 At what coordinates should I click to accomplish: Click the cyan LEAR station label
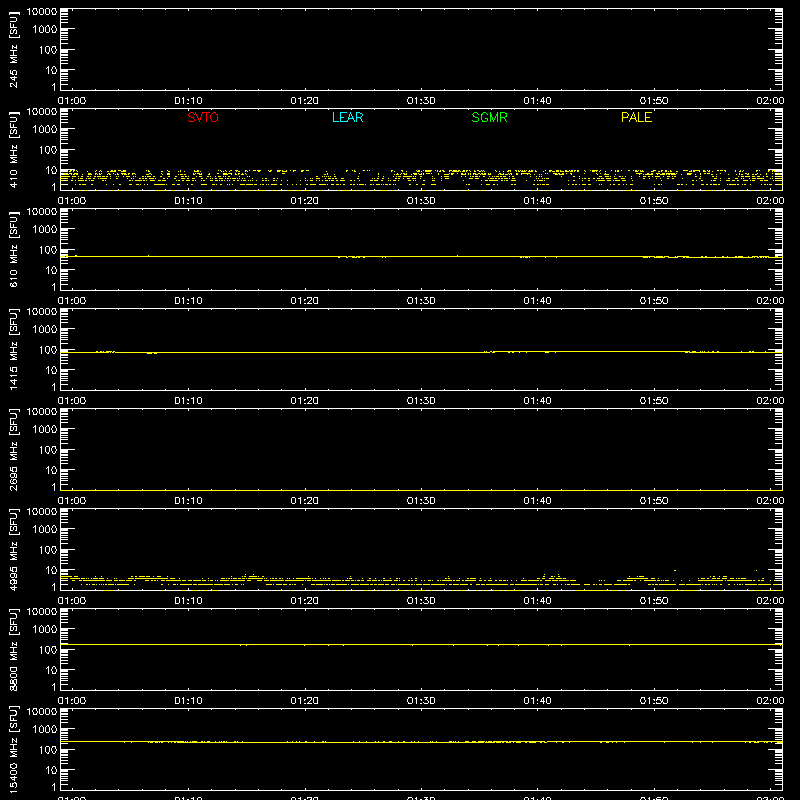click(x=347, y=117)
